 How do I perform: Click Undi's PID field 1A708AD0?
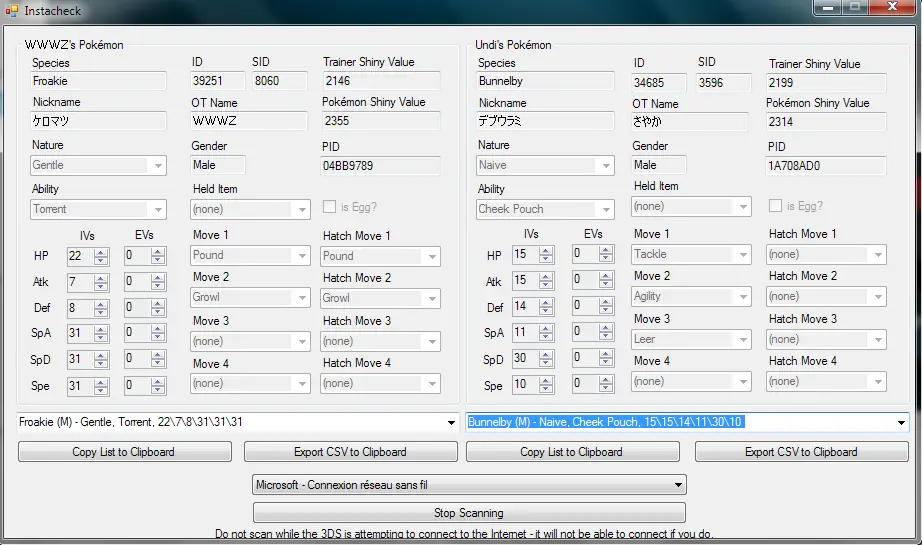click(826, 166)
